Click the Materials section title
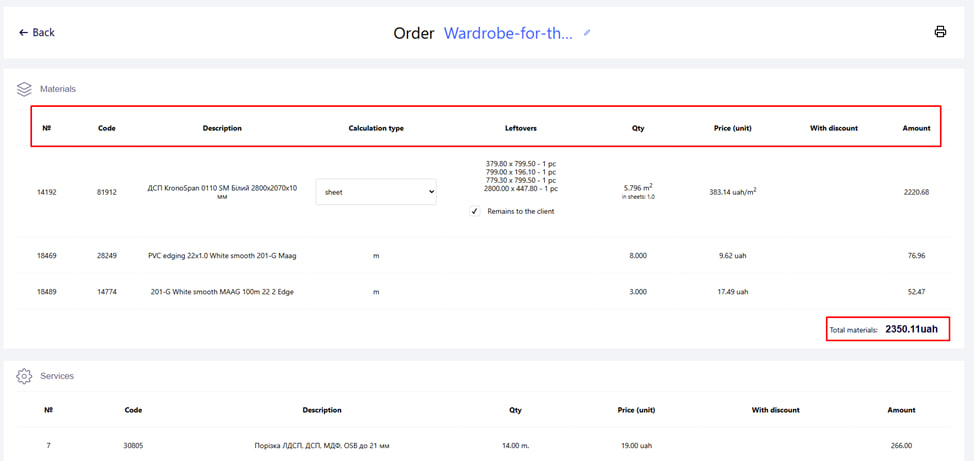974x461 pixels. [x=58, y=89]
